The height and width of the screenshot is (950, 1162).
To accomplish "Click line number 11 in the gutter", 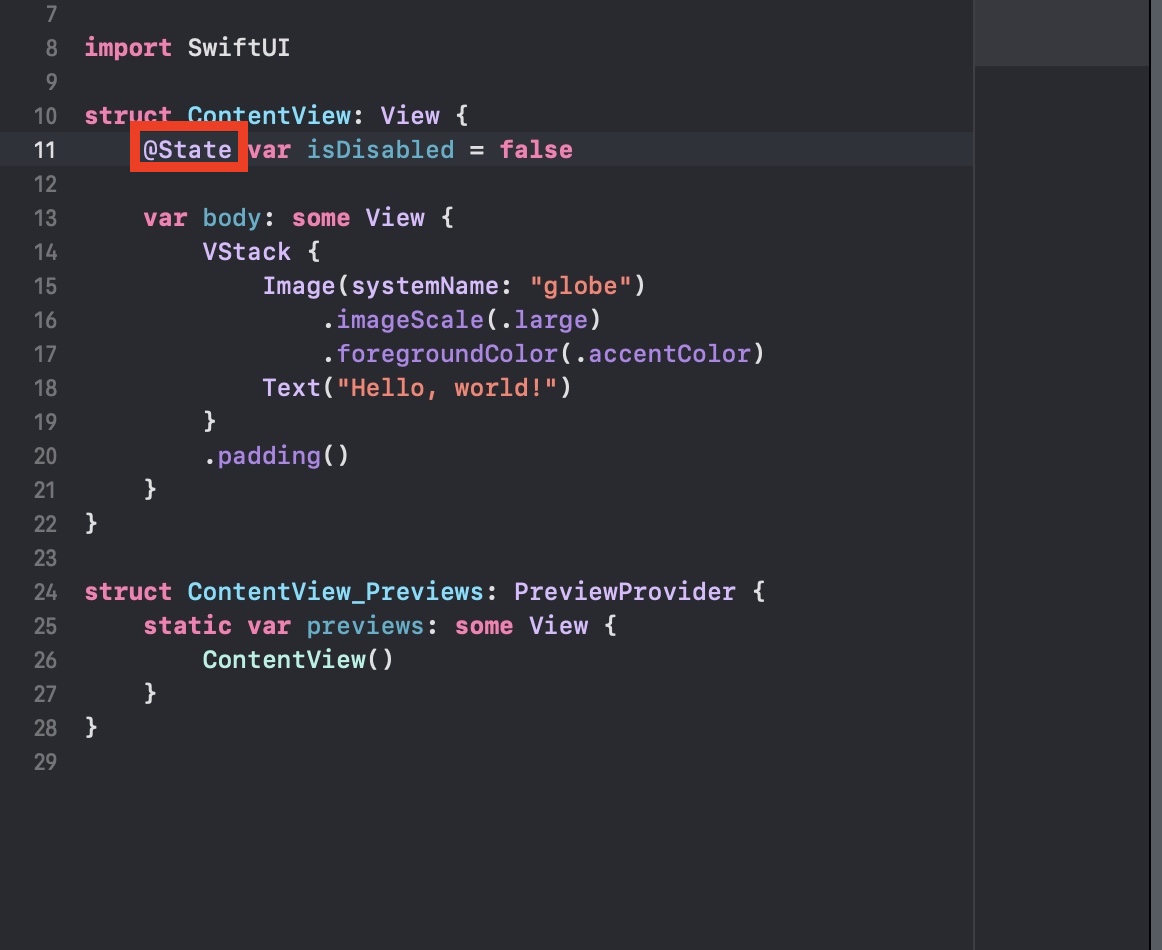I will pyautogui.click(x=45, y=150).
